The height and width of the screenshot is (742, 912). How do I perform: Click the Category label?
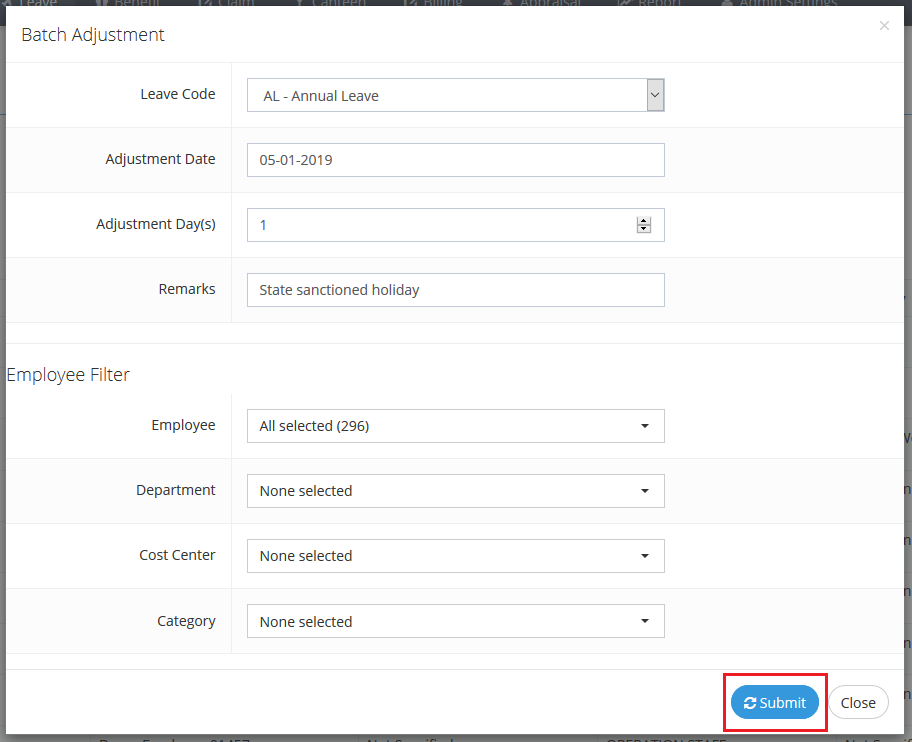pyautogui.click(x=186, y=621)
